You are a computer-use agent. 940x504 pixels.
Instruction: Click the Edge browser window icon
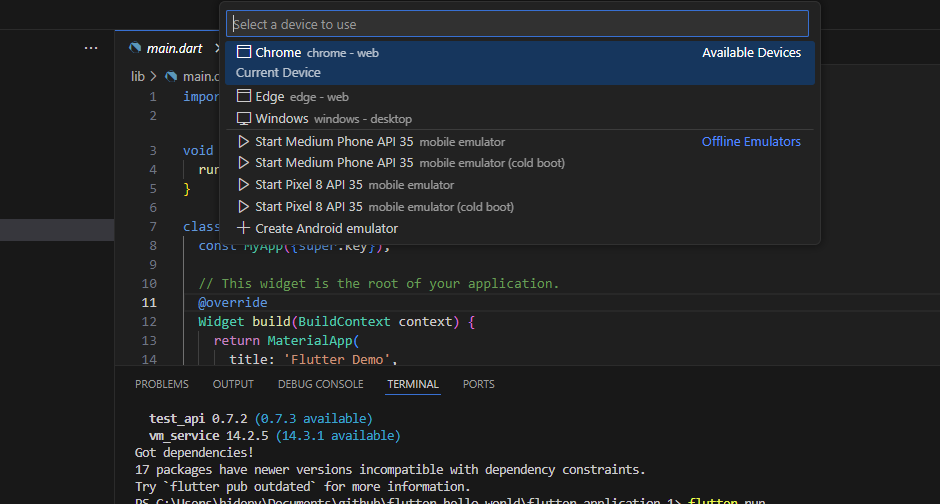tap(244, 97)
